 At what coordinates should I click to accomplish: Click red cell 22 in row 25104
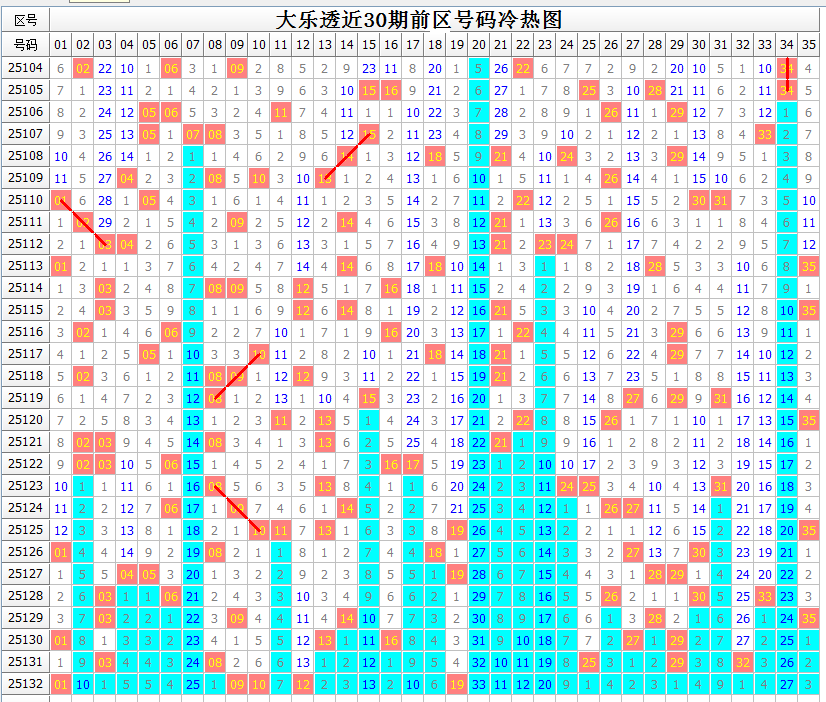click(x=523, y=68)
